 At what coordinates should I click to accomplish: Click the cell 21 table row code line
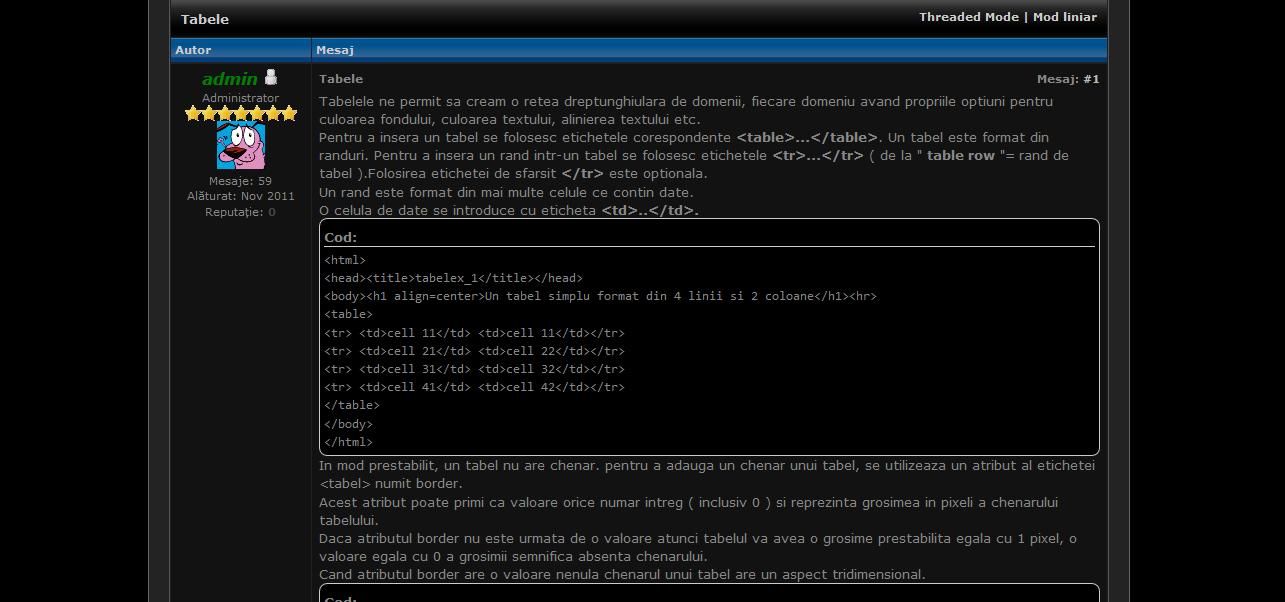(x=474, y=351)
